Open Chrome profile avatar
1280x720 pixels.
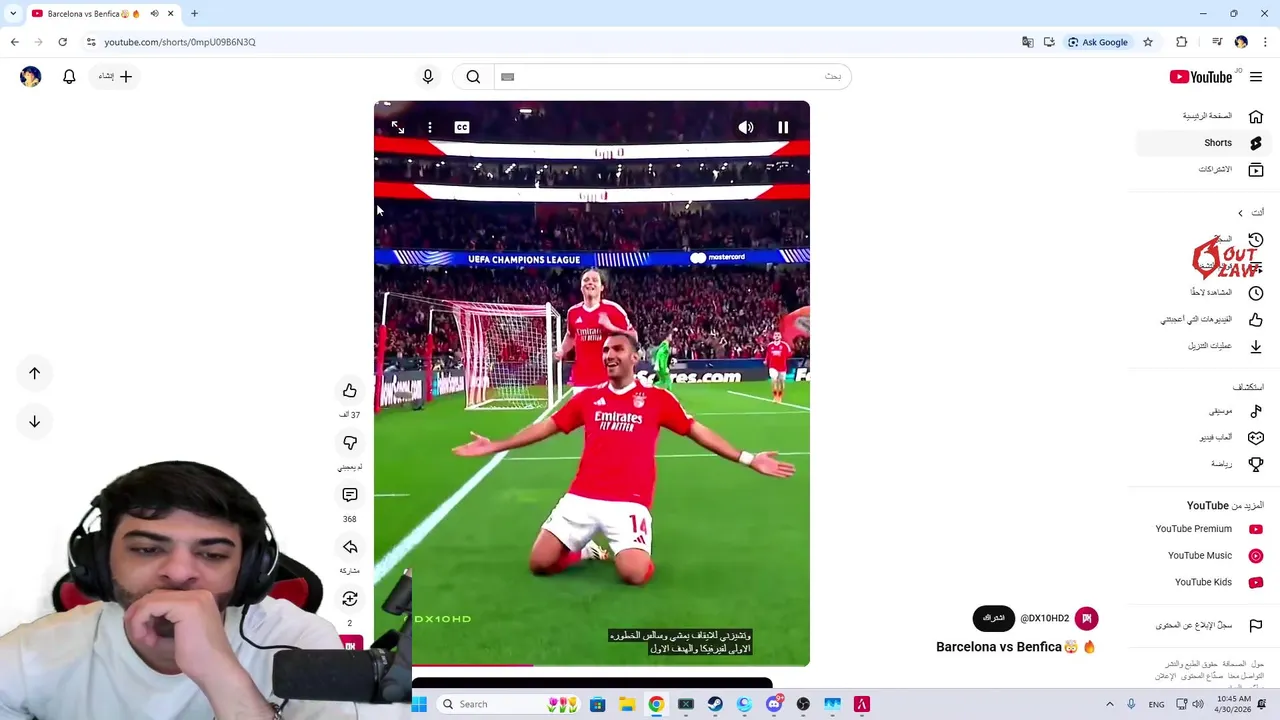(1241, 42)
